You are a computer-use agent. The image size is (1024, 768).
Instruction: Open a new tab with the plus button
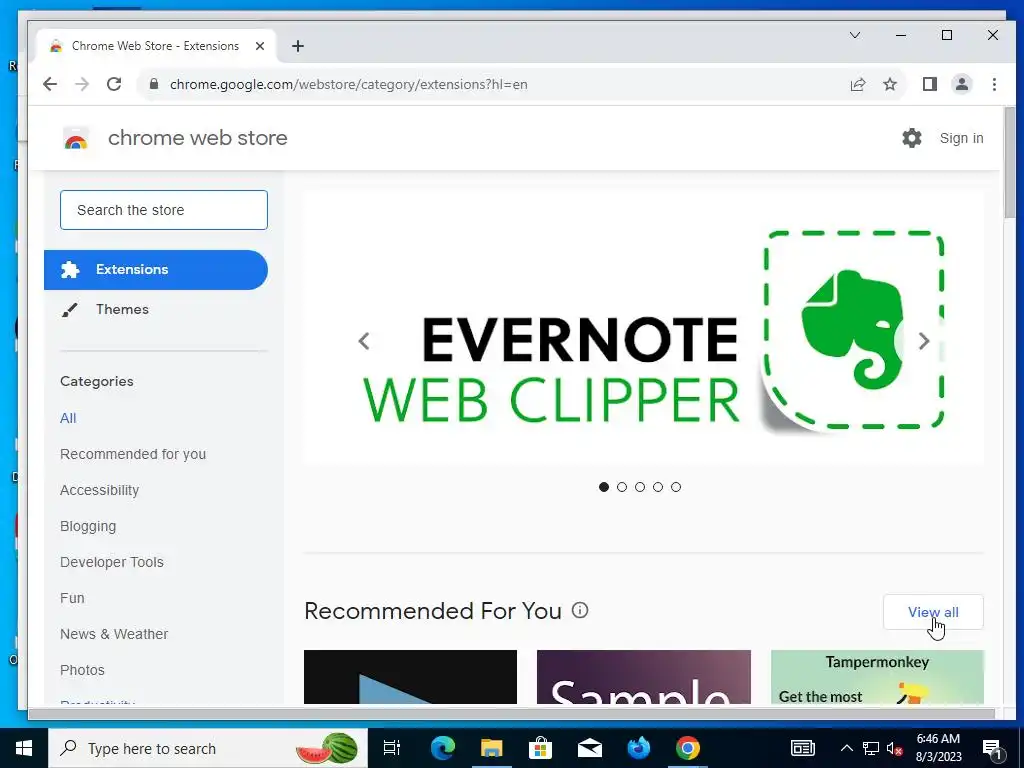click(x=298, y=46)
